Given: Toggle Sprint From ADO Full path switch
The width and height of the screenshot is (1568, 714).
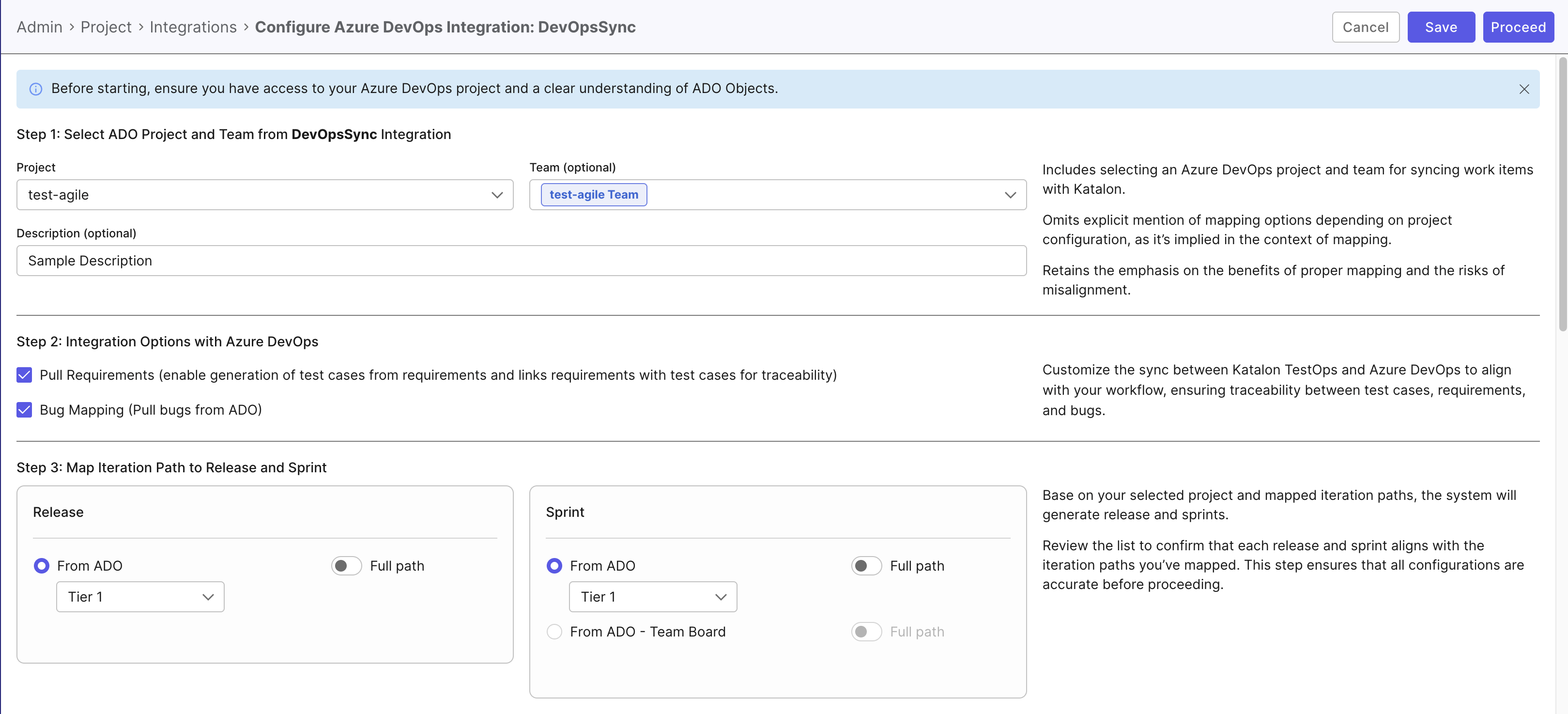Looking at the screenshot, I should coord(866,565).
